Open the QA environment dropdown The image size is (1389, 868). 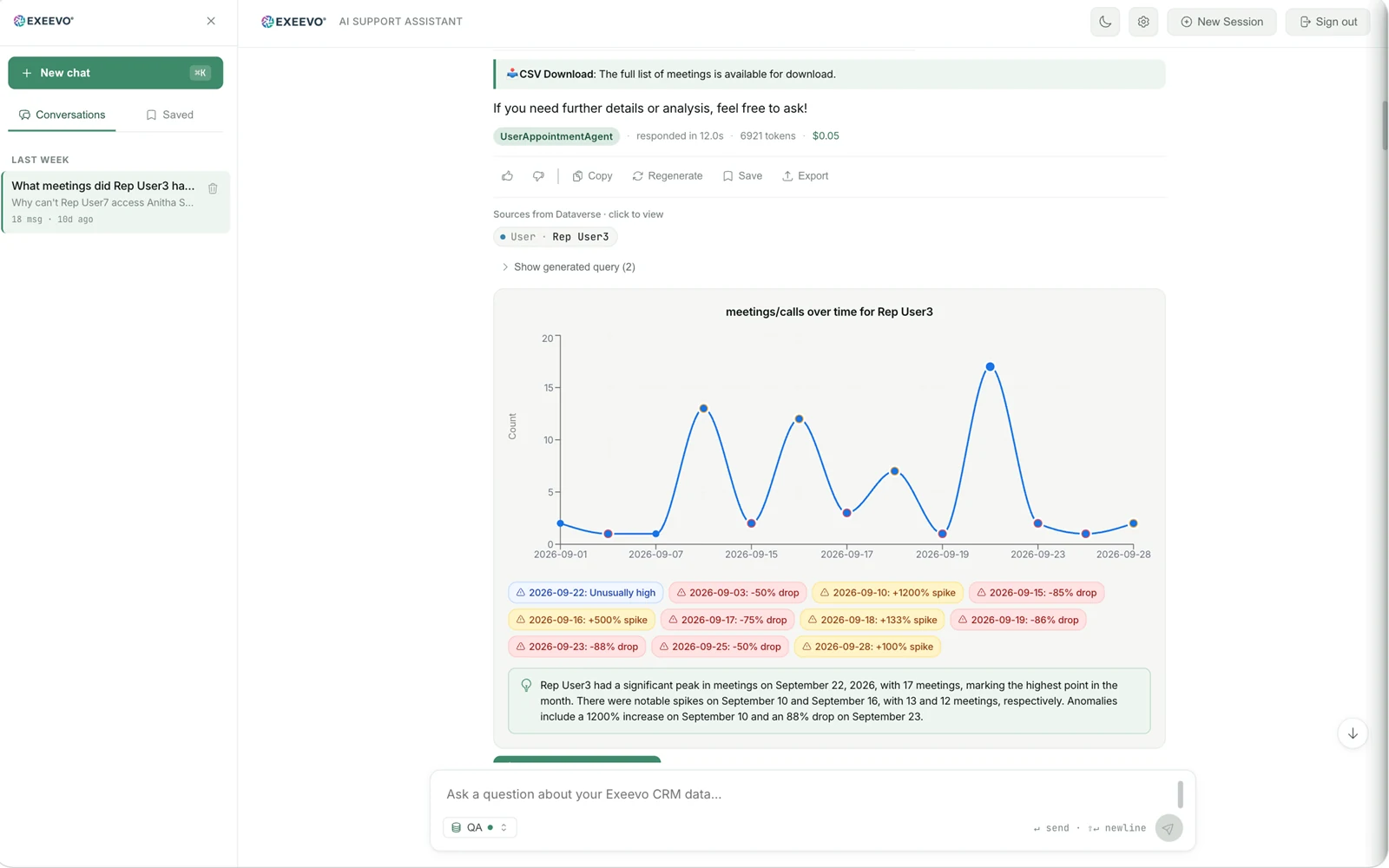[480, 828]
